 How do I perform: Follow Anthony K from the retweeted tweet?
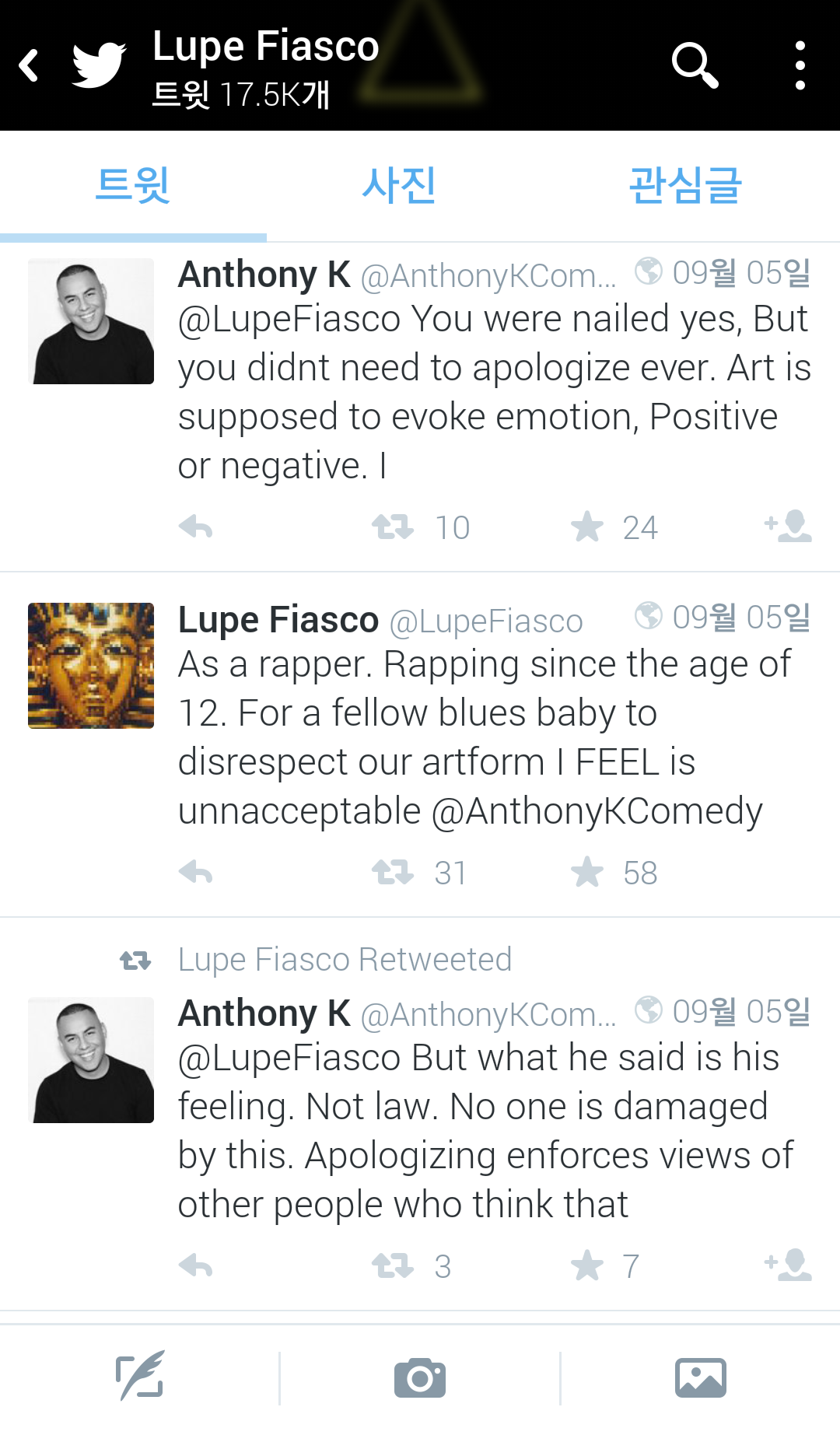[789, 1265]
